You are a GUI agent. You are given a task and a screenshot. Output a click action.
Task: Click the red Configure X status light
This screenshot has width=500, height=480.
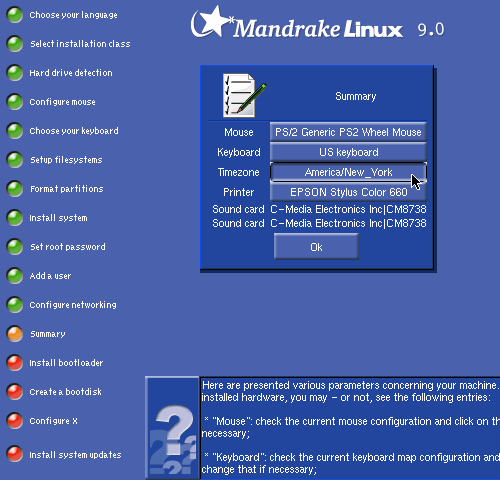(x=15, y=421)
